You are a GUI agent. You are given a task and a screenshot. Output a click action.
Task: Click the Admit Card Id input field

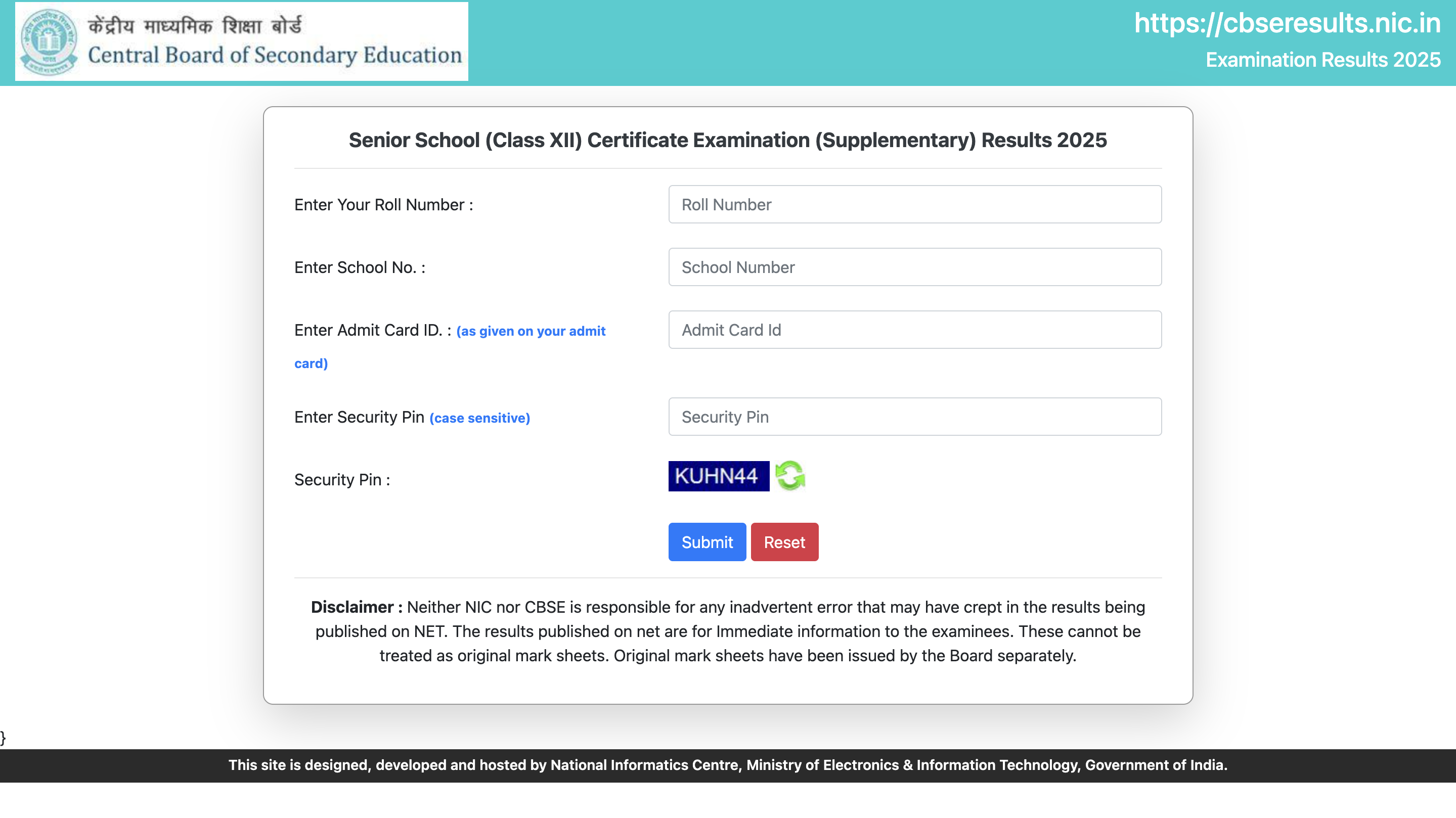click(x=914, y=330)
